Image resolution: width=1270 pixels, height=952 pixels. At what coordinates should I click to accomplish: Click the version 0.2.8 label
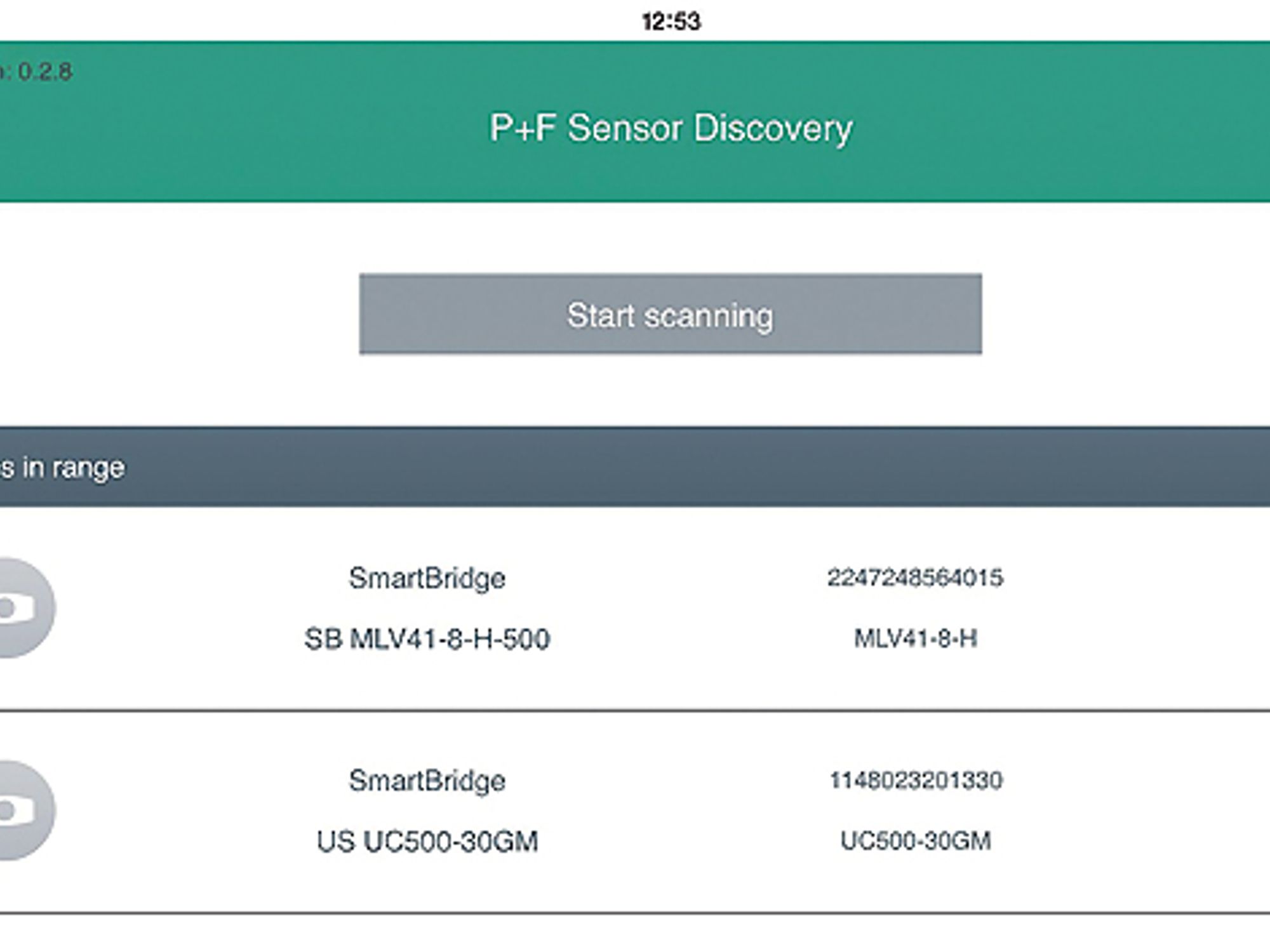[x=36, y=72]
